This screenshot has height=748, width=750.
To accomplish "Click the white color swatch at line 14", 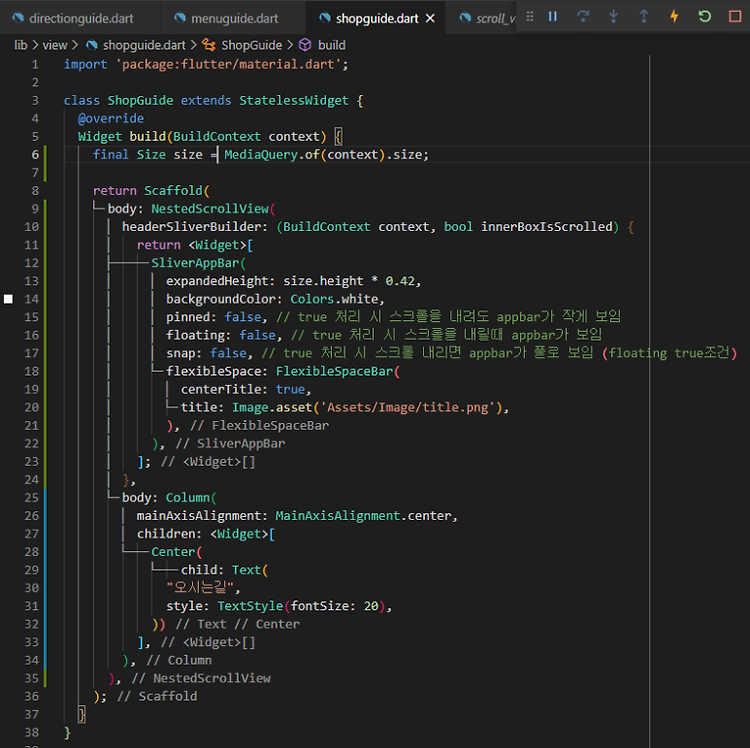I will point(8,299).
